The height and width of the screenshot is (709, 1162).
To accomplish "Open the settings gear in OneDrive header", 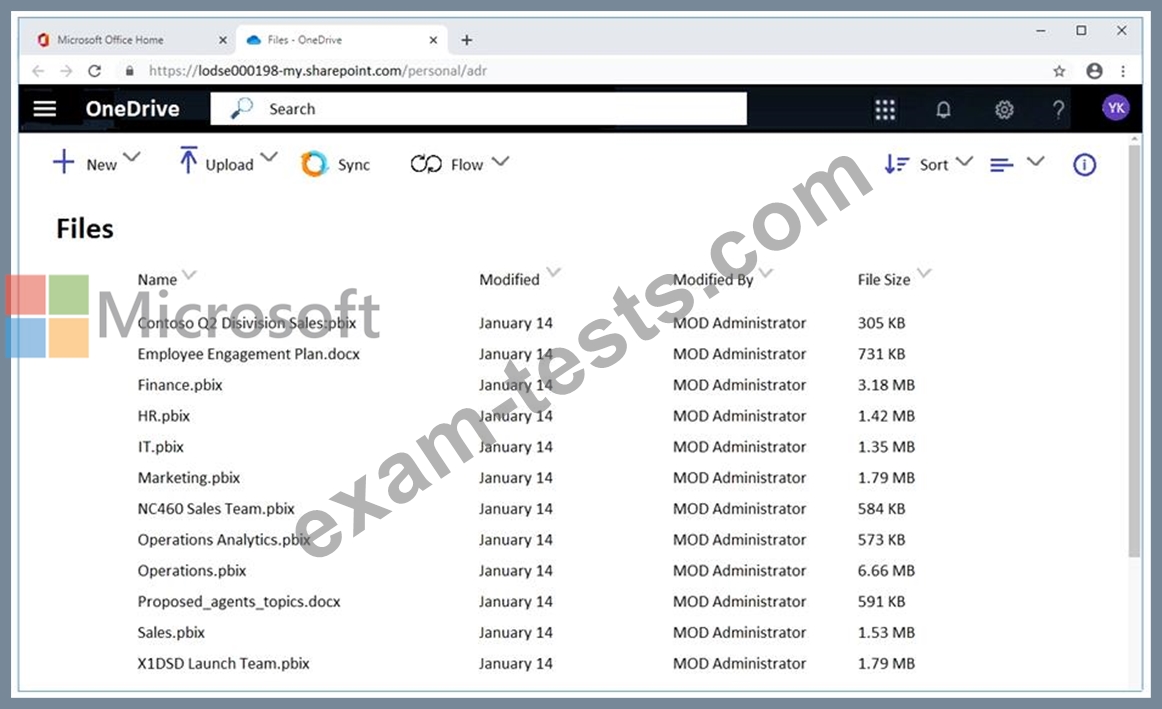I will point(1004,110).
